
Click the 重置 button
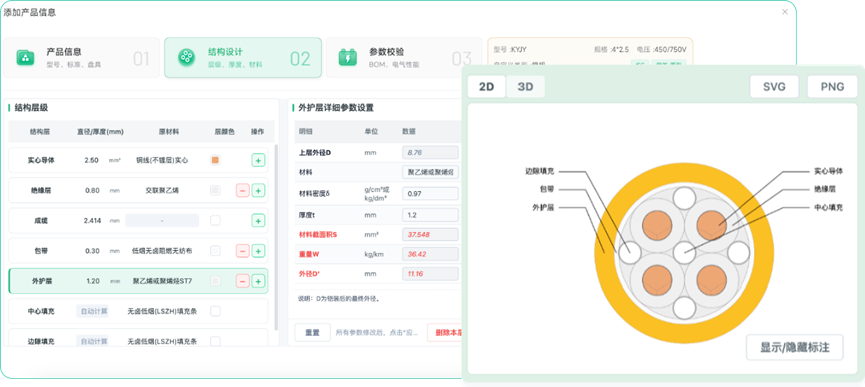[x=312, y=332]
